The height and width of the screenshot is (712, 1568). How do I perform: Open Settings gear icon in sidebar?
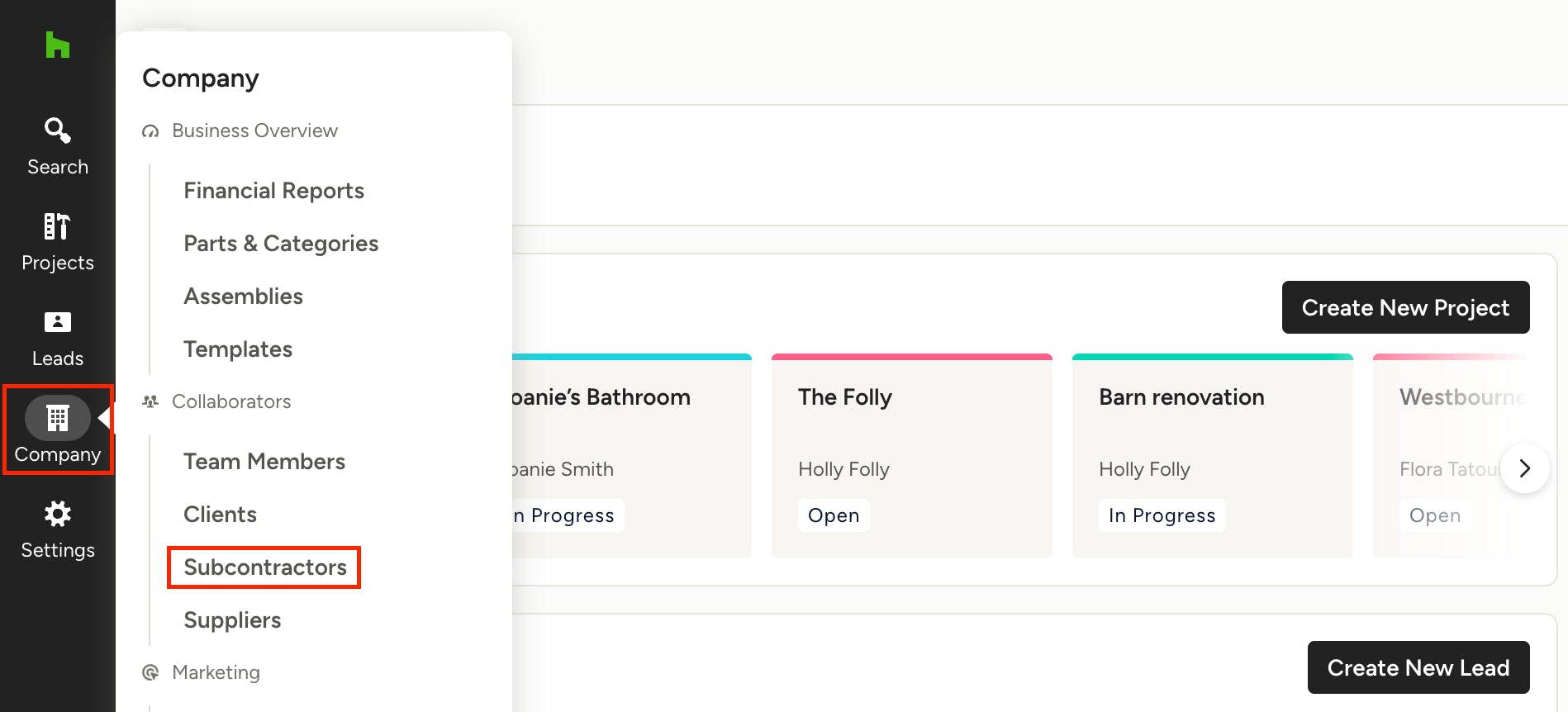pyautogui.click(x=58, y=514)
